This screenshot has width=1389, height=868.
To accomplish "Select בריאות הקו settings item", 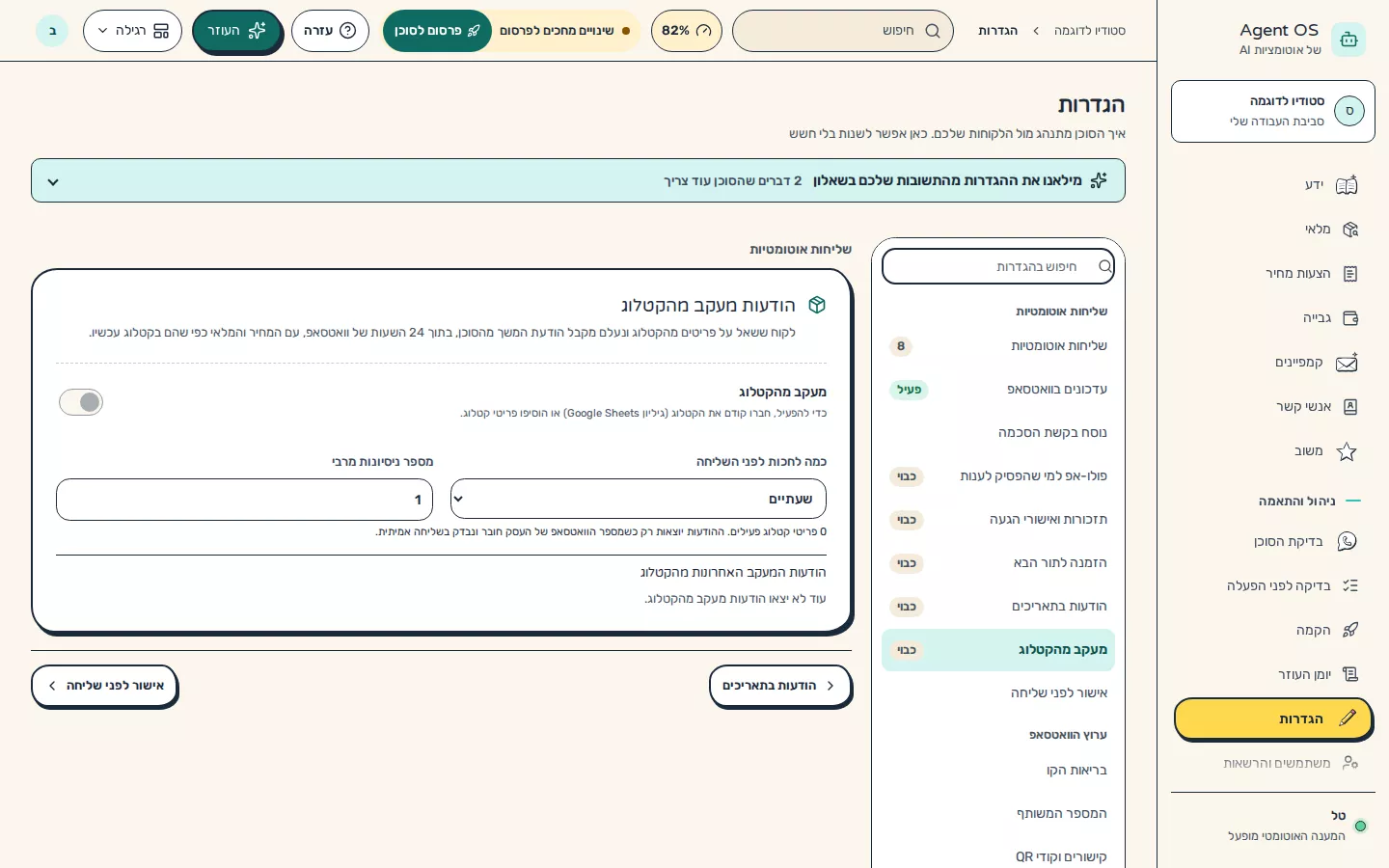I will tap(998, 771).
